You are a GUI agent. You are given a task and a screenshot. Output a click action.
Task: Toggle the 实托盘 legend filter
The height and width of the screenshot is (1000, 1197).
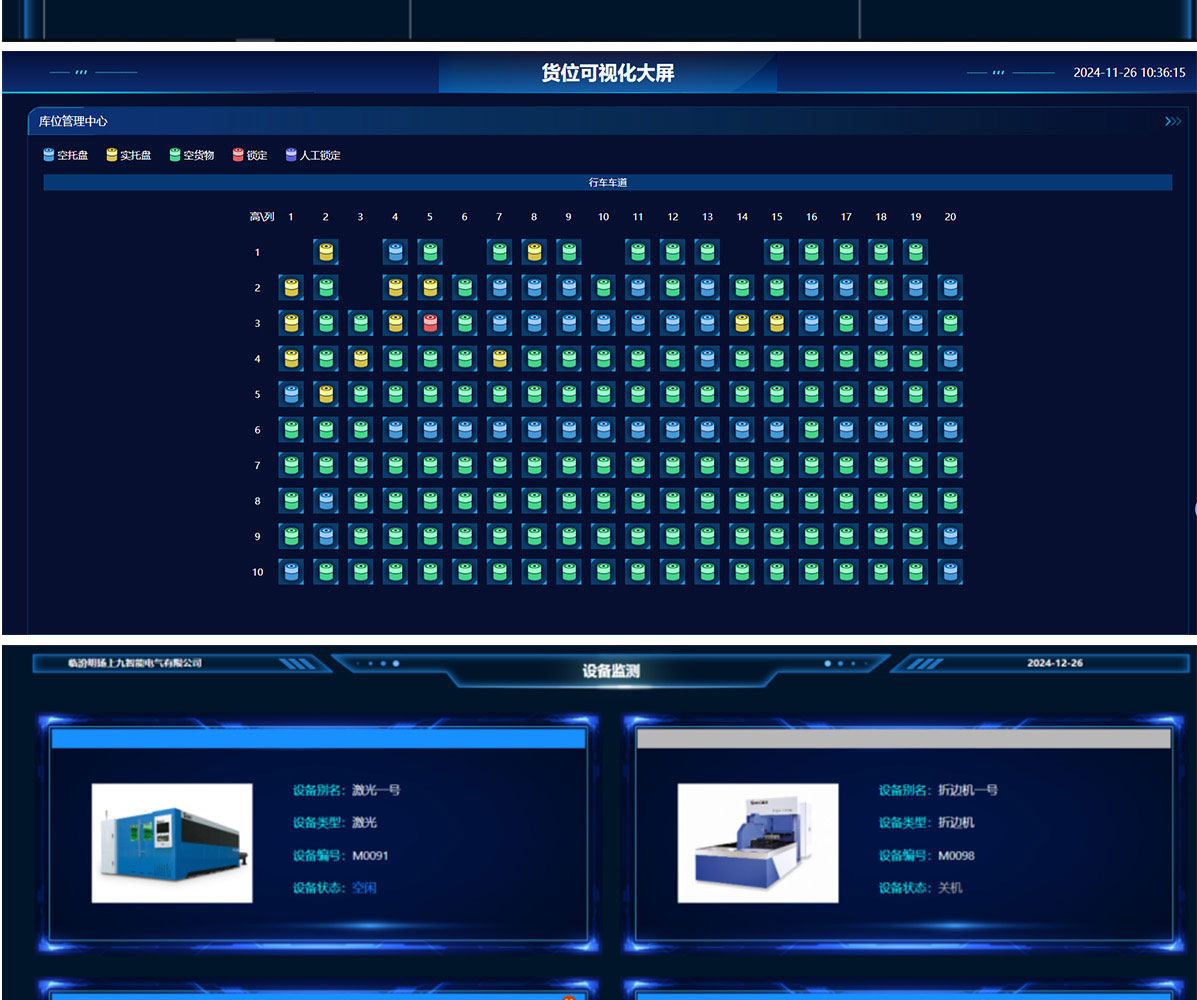[x=129, y=155]
